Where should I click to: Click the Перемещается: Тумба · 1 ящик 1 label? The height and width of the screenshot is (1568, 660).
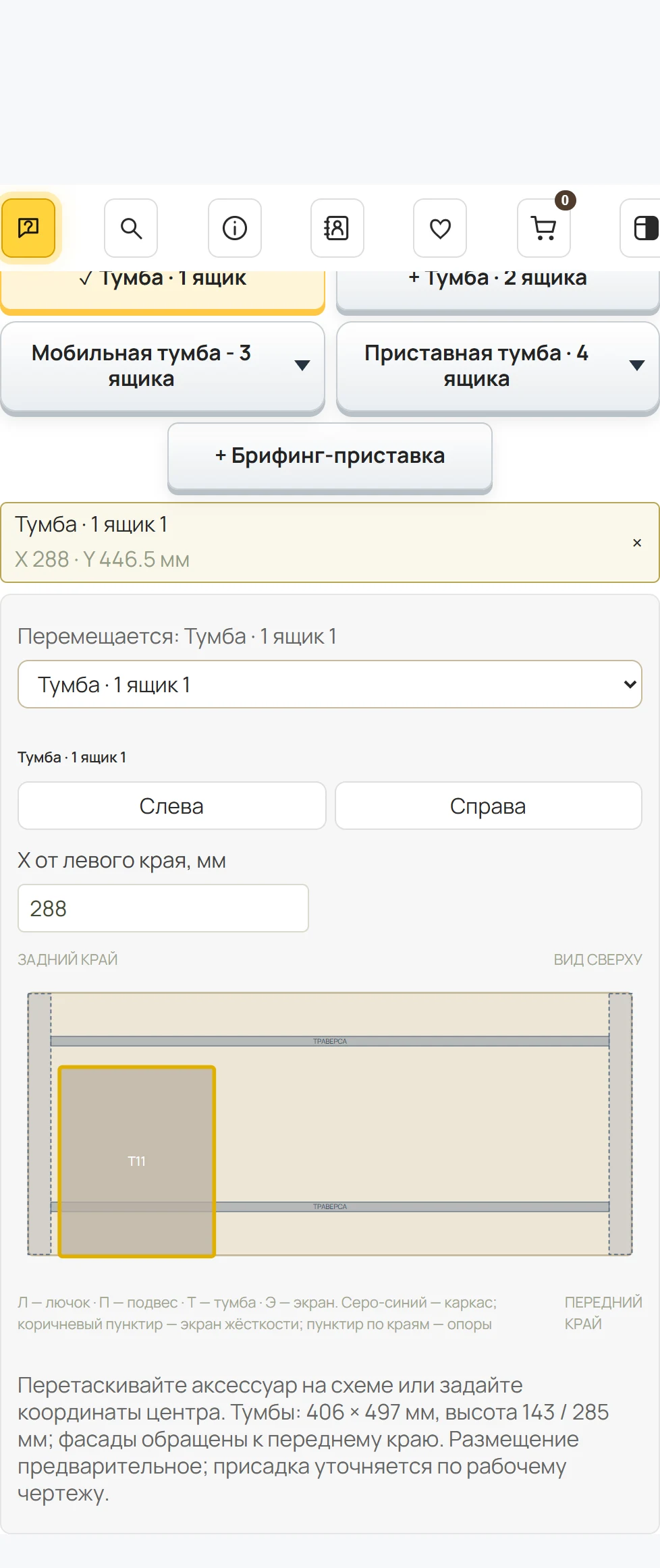[x=177, y=636]
